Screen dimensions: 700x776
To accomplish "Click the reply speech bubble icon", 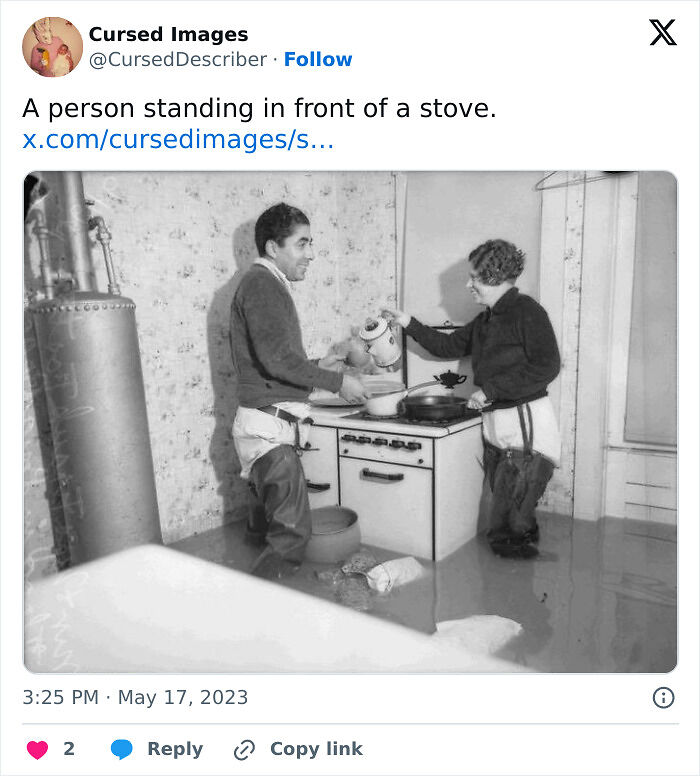I will pyautogui.click(x=121, y=749).
